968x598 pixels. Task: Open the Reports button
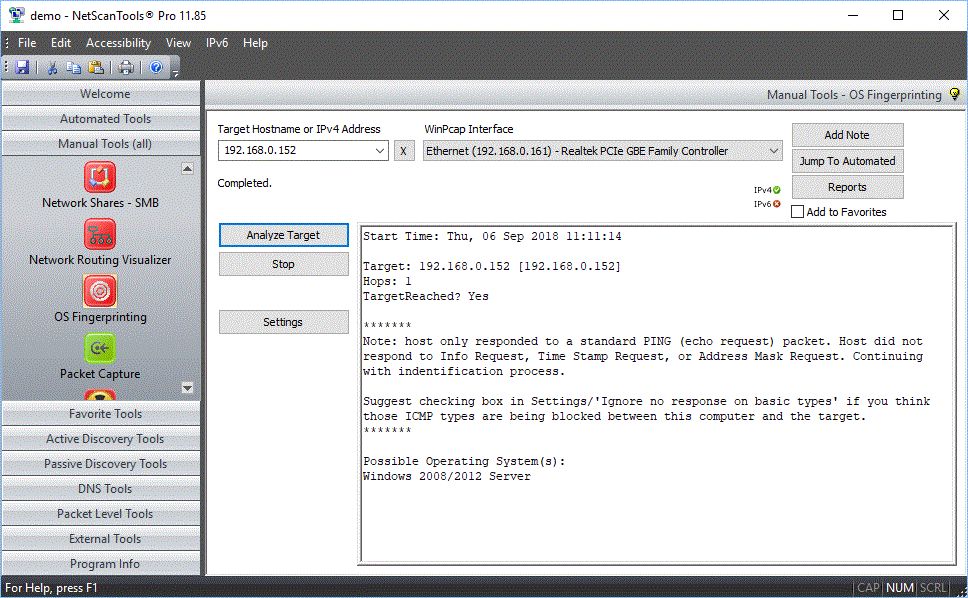847,187
